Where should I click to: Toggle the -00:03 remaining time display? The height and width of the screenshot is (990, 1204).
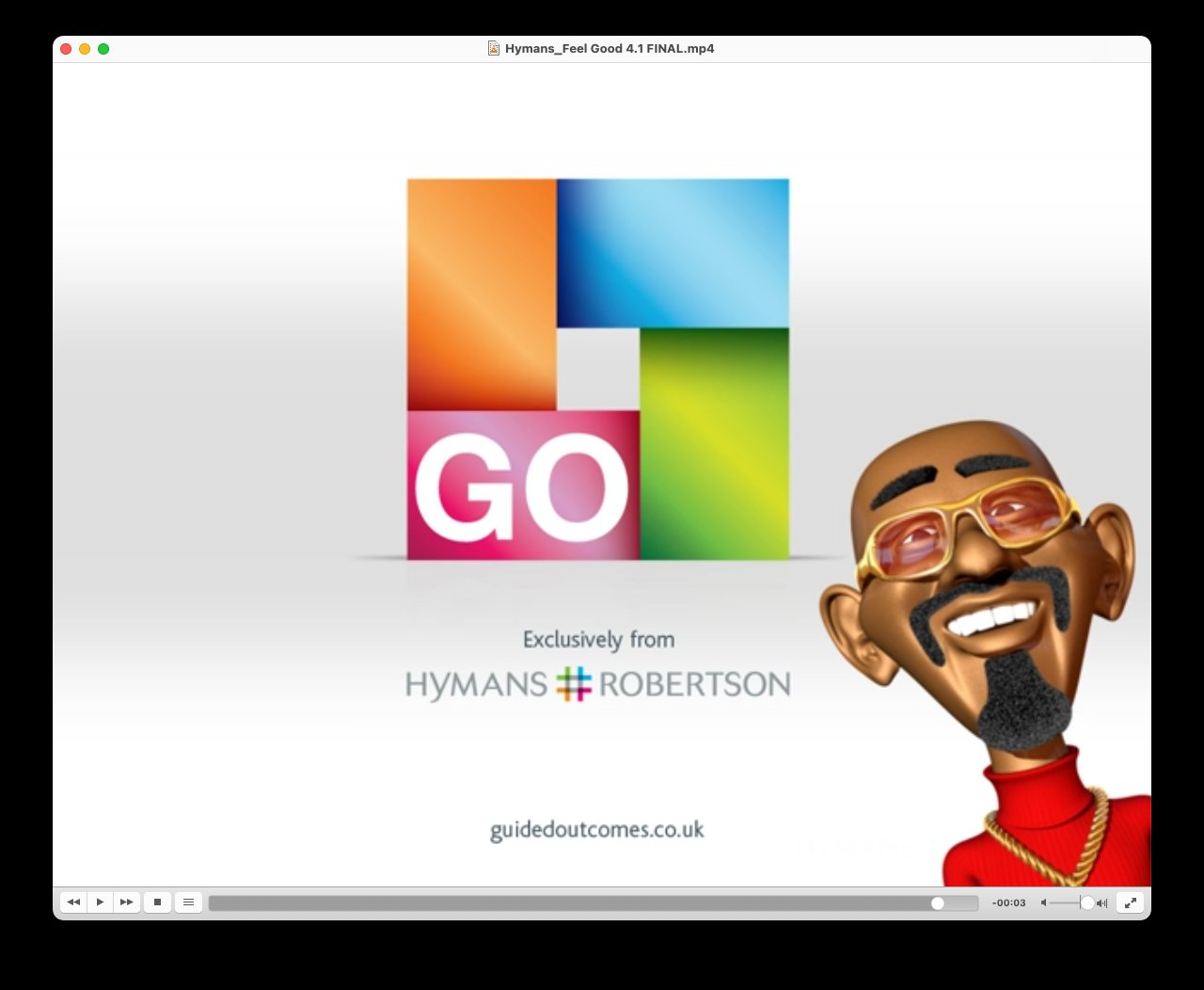tap(1008, 903)
